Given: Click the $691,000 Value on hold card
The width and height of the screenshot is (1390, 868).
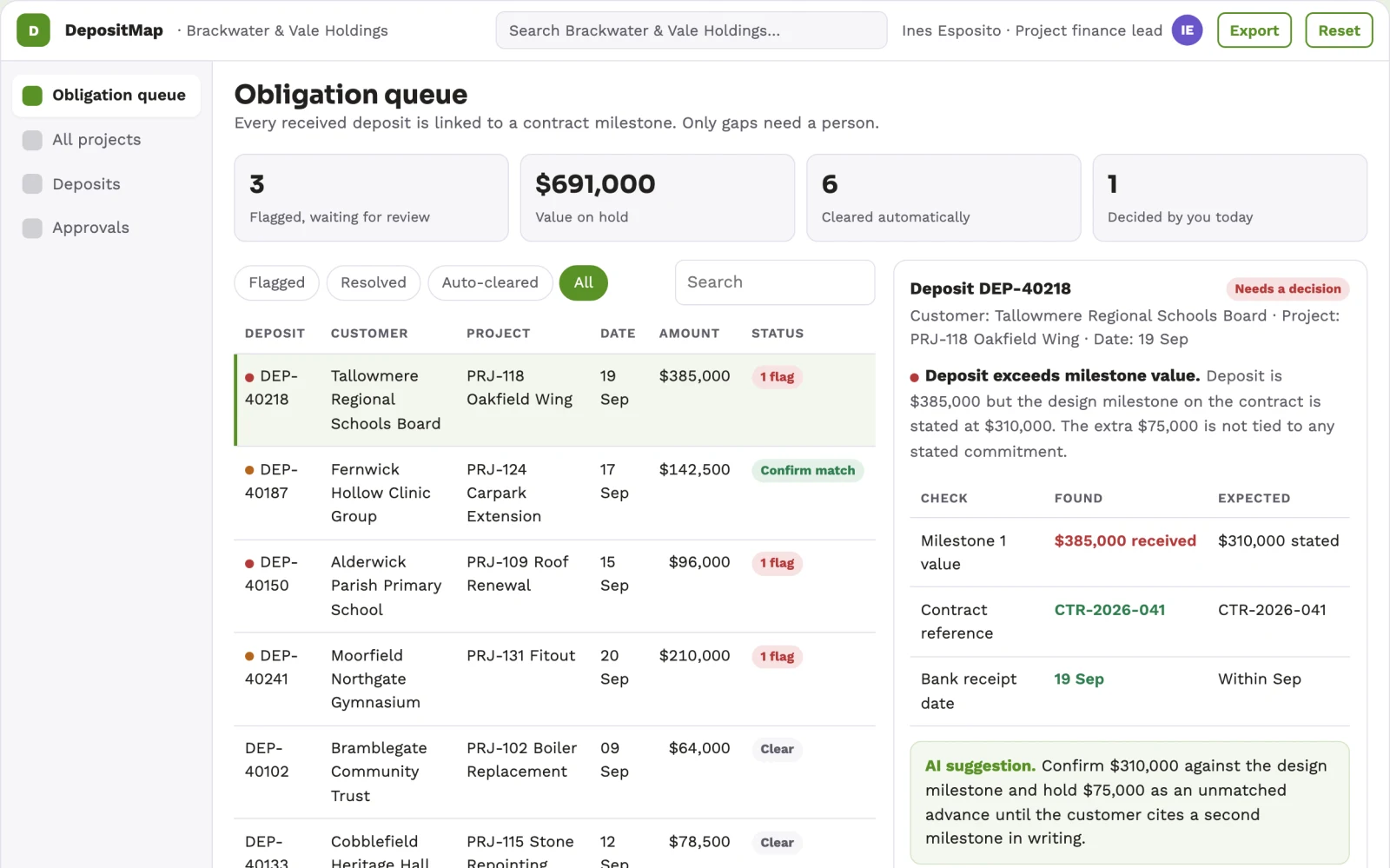Looking at the screenshot, I should (657, 198).
